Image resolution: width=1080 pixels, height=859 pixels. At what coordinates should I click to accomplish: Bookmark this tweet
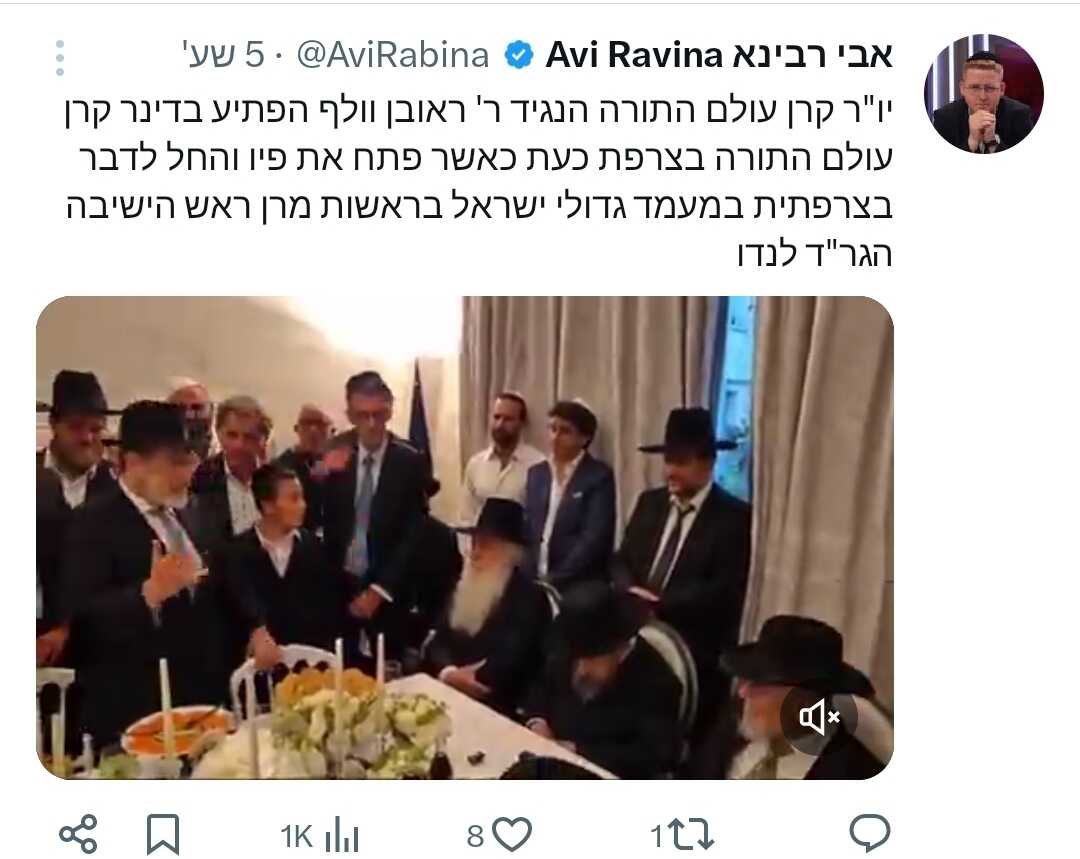click(163, 834)
